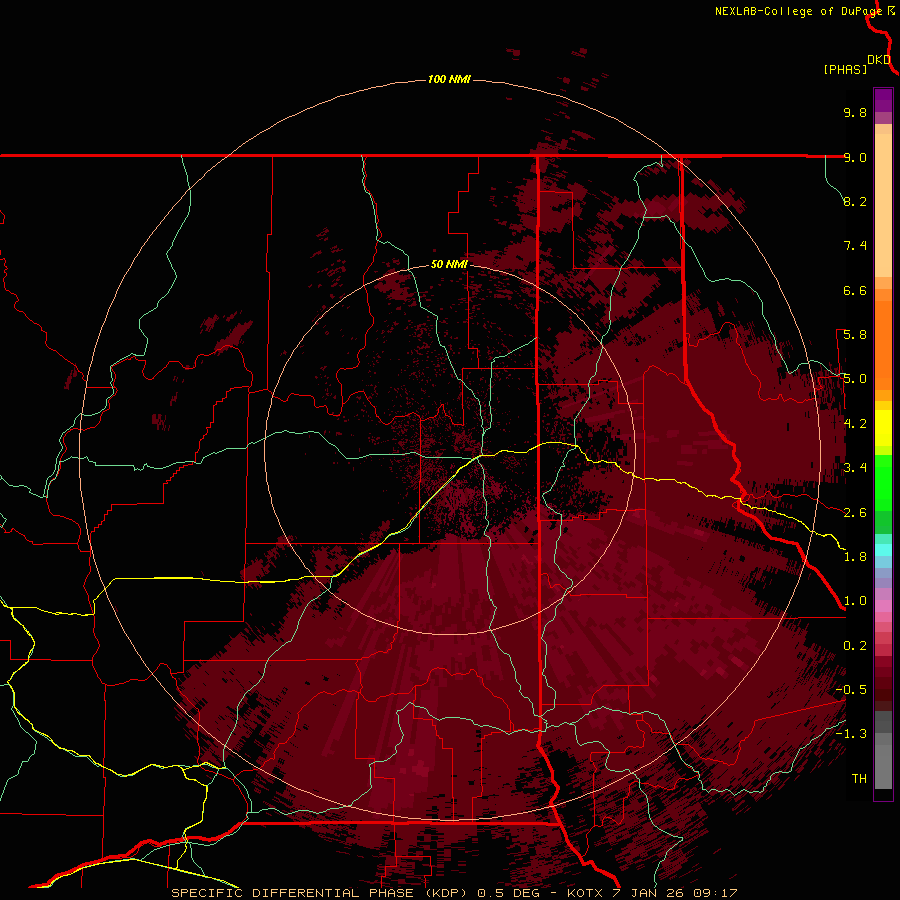The image size is (900, 900).
Task: Pick the cyan band of the color bar
Action: (x=883, y=550)
